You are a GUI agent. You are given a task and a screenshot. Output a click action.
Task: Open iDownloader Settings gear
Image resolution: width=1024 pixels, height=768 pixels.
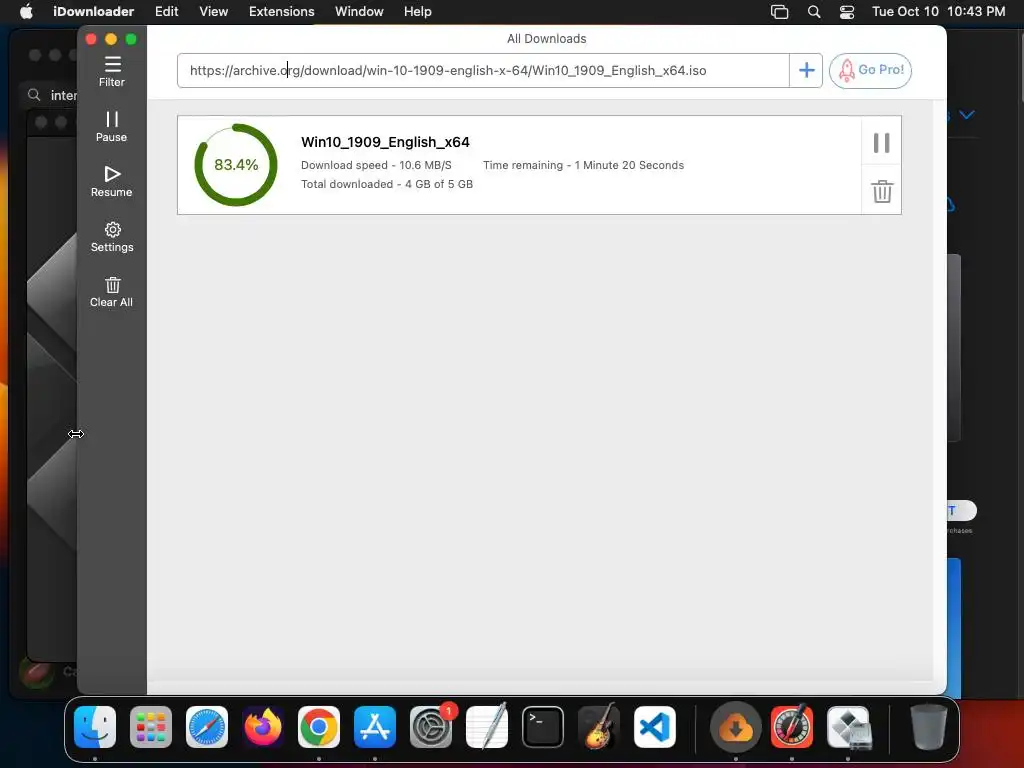click(x=112, y=236)
